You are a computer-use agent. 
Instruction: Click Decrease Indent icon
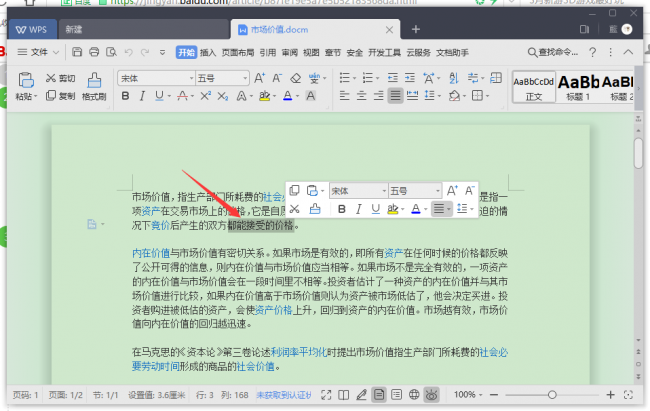(392, 78)
